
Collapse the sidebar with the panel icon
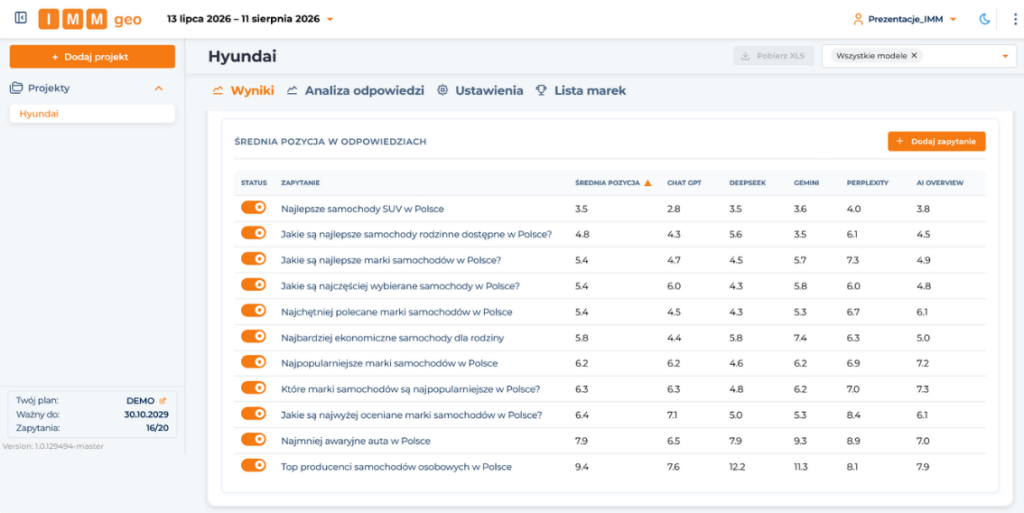[21, 18]
